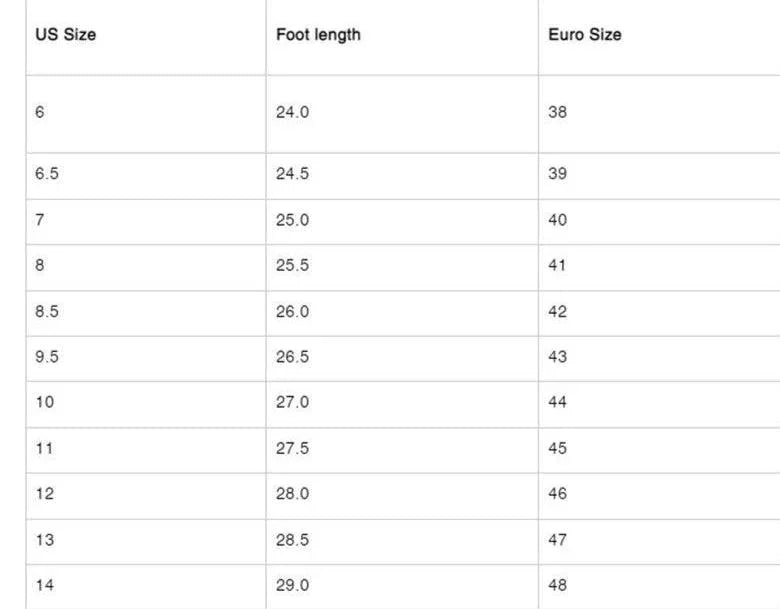Pick the 27.0 foot length value
The height and width of the screenshot is (609, 780).
pos(292,403)
